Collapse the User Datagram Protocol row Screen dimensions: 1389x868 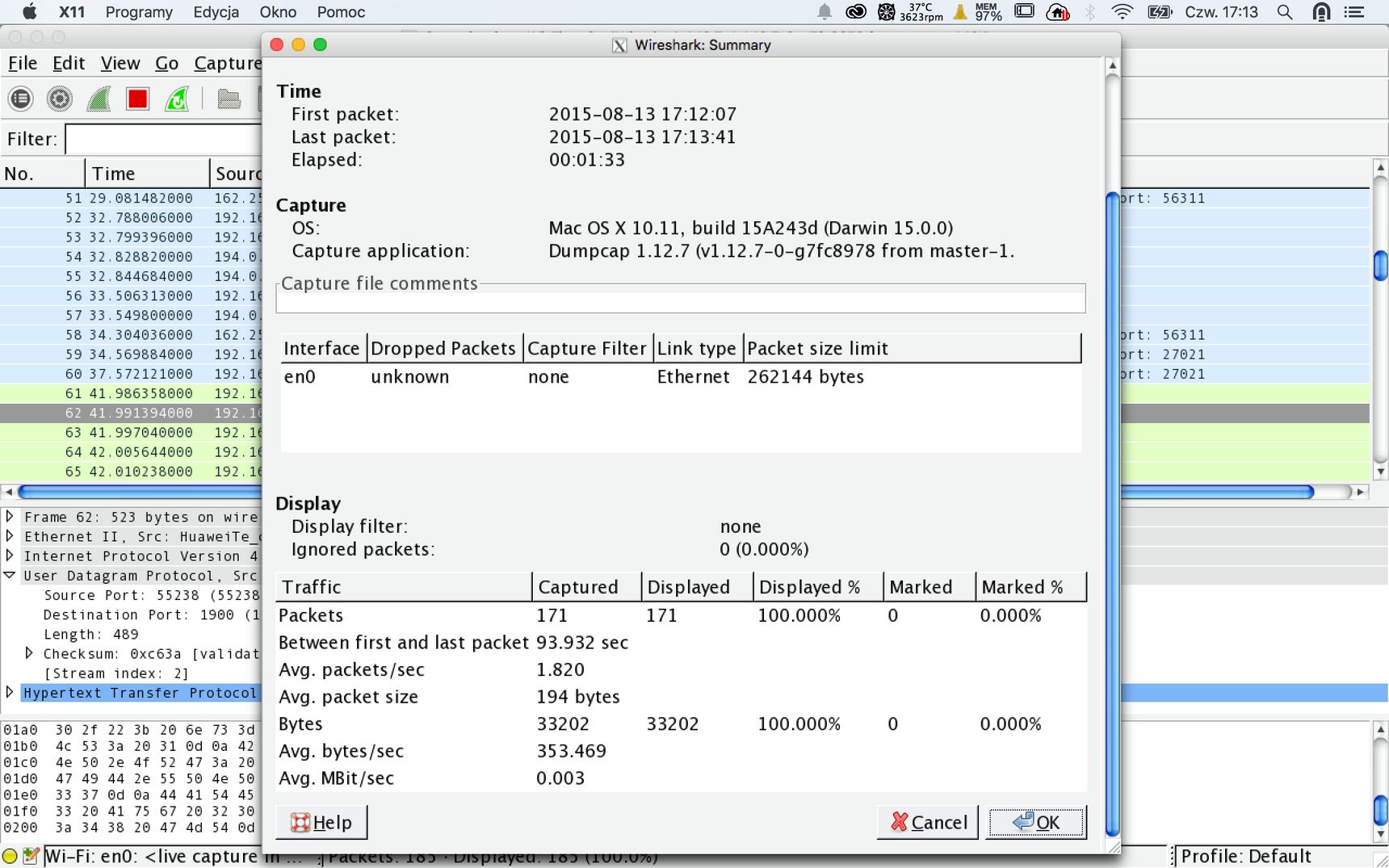[x=10, y=575]
